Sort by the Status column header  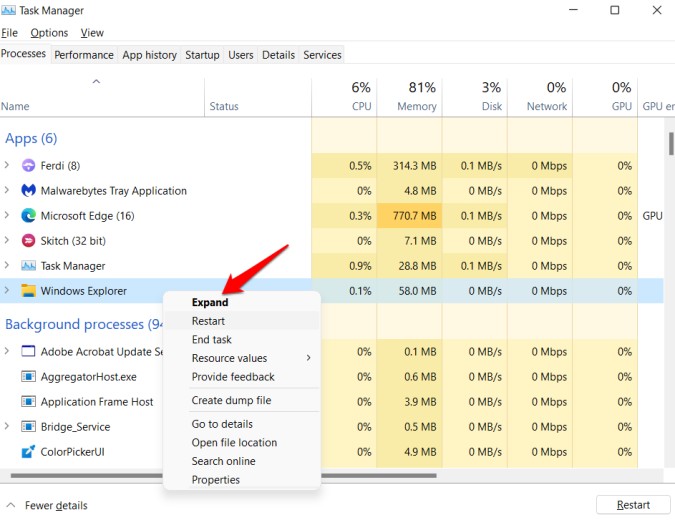pyautogui.click(x=258, y=97)
